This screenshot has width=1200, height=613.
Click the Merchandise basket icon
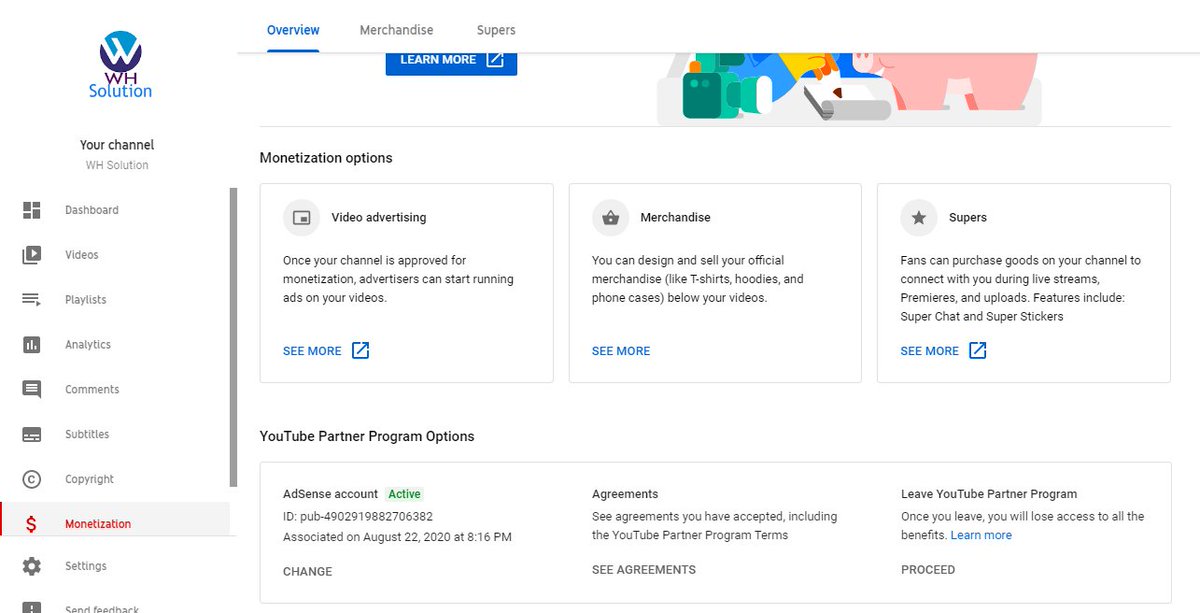(x=610, y=217)
